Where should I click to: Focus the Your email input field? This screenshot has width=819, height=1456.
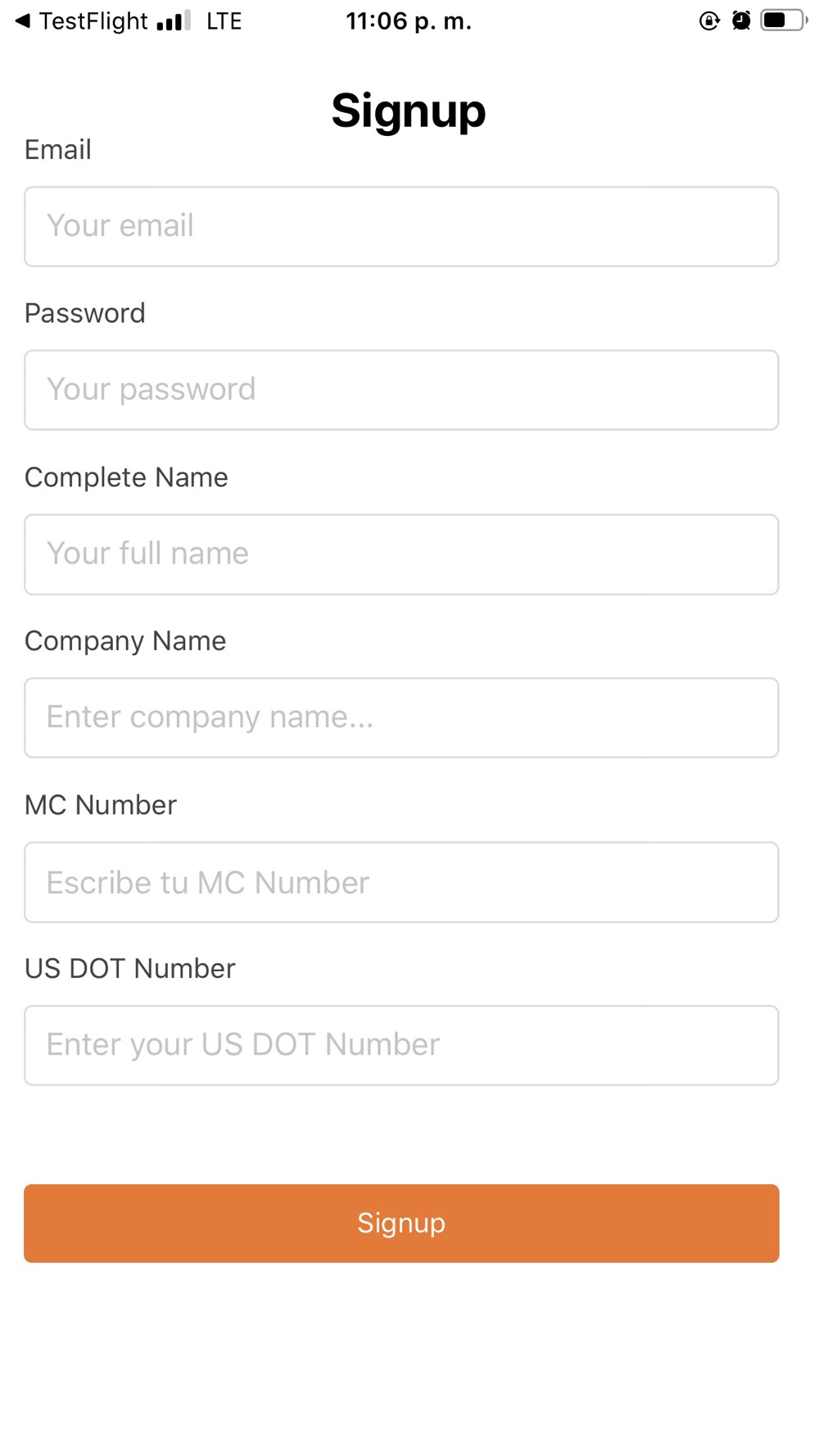coord(401,226)
